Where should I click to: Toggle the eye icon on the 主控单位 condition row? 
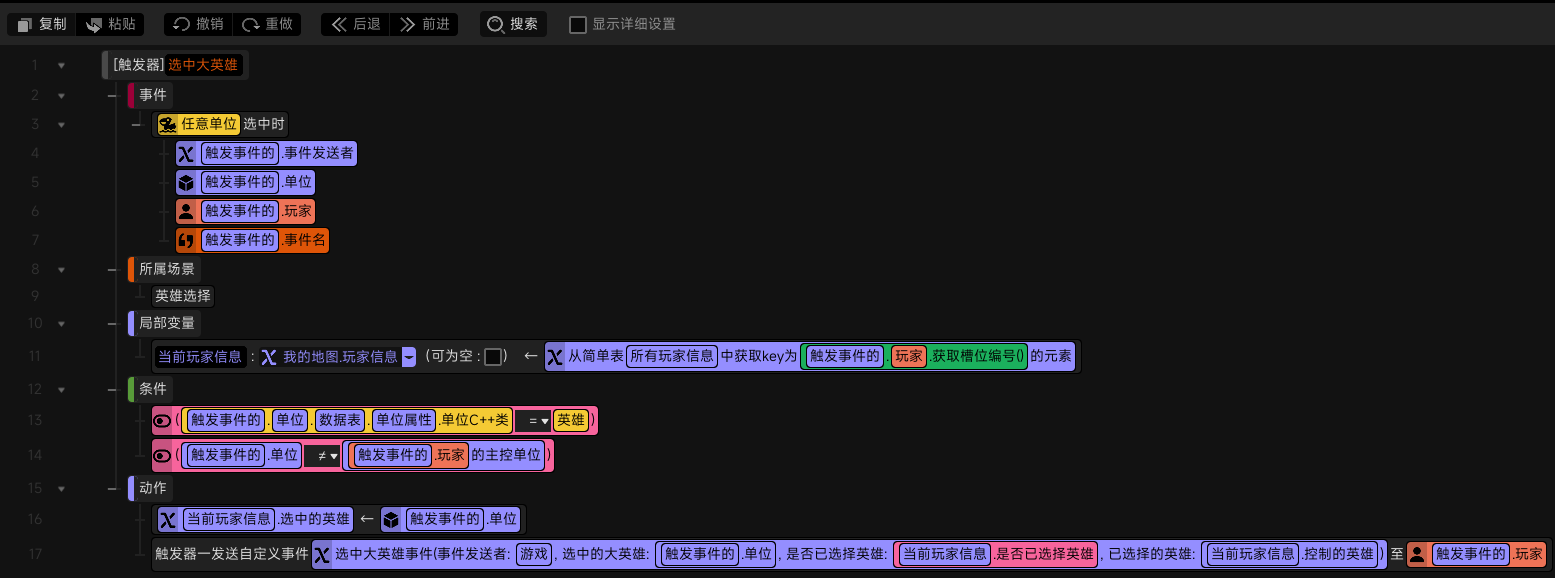[x=162, y=456]
